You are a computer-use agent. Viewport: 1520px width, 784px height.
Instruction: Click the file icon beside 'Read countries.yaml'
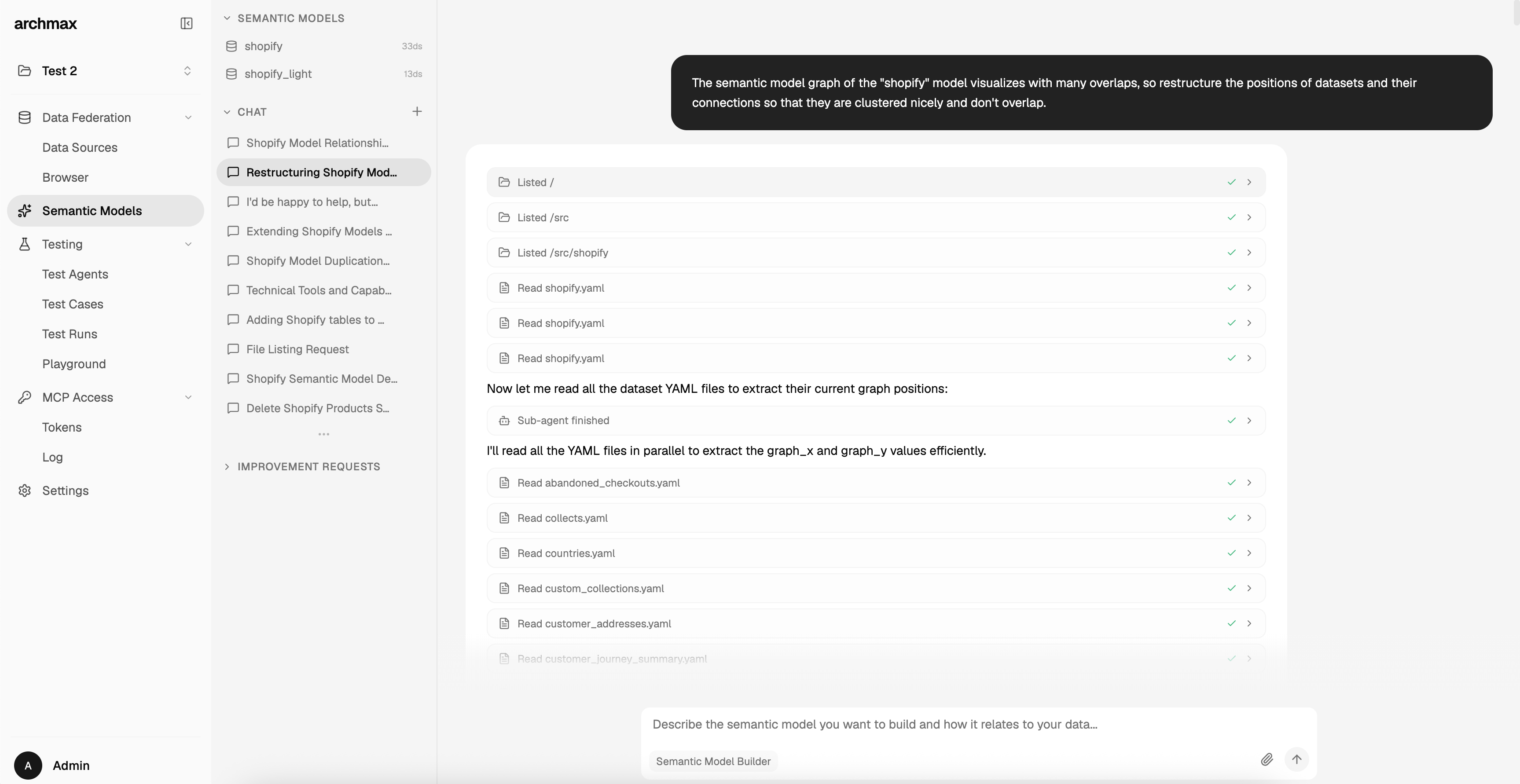(504, 553)
